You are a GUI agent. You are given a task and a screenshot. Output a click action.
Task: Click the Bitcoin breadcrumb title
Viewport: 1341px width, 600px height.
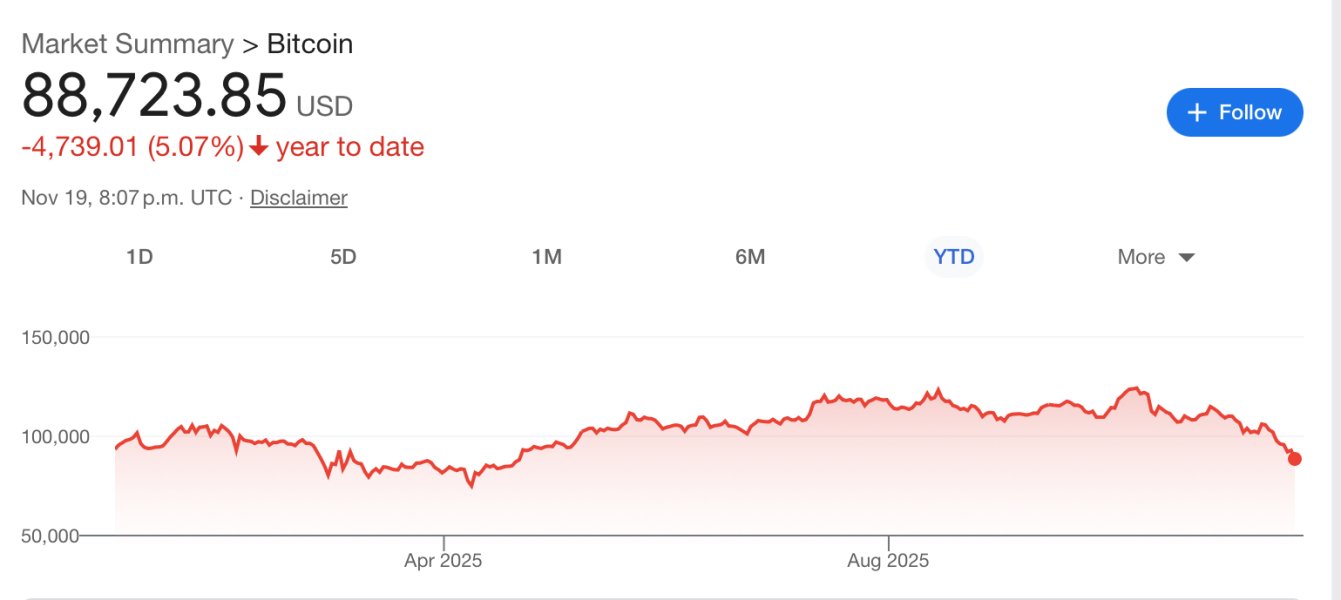310,44
